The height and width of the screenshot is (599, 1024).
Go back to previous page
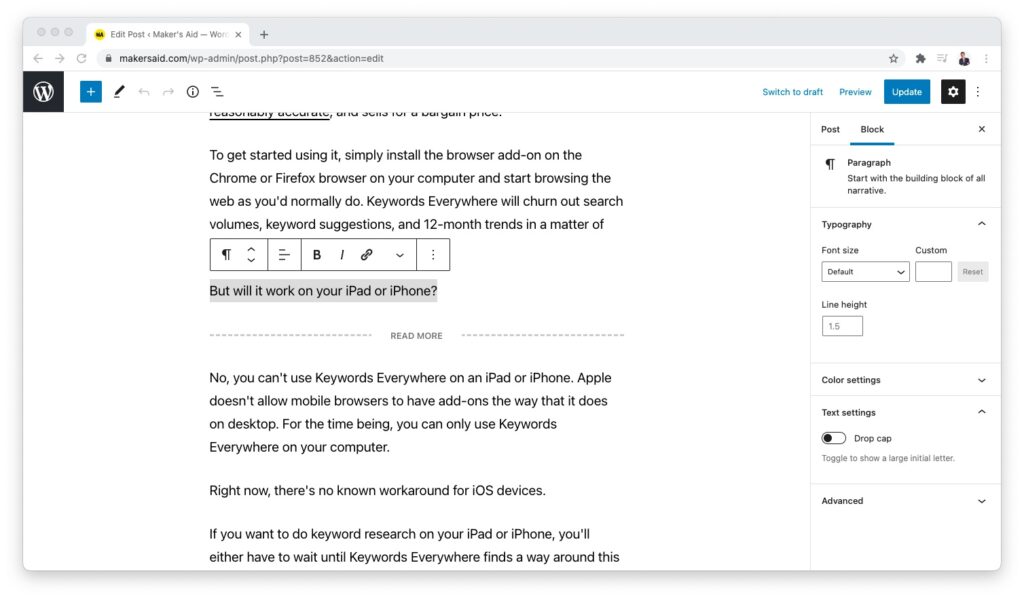pyautogui.click(x=38, y=58)
